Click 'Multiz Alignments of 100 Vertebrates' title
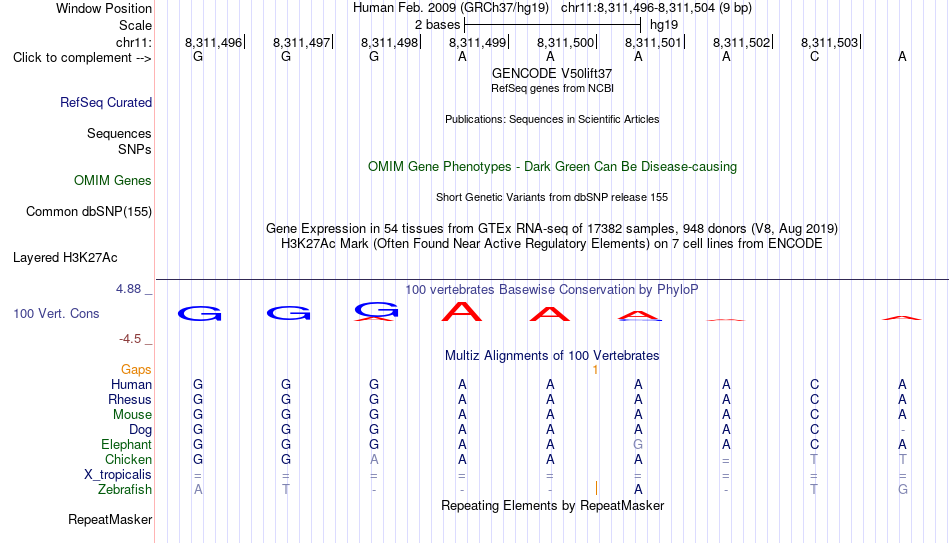Viewport: 950px width, 543px height. 552,356
